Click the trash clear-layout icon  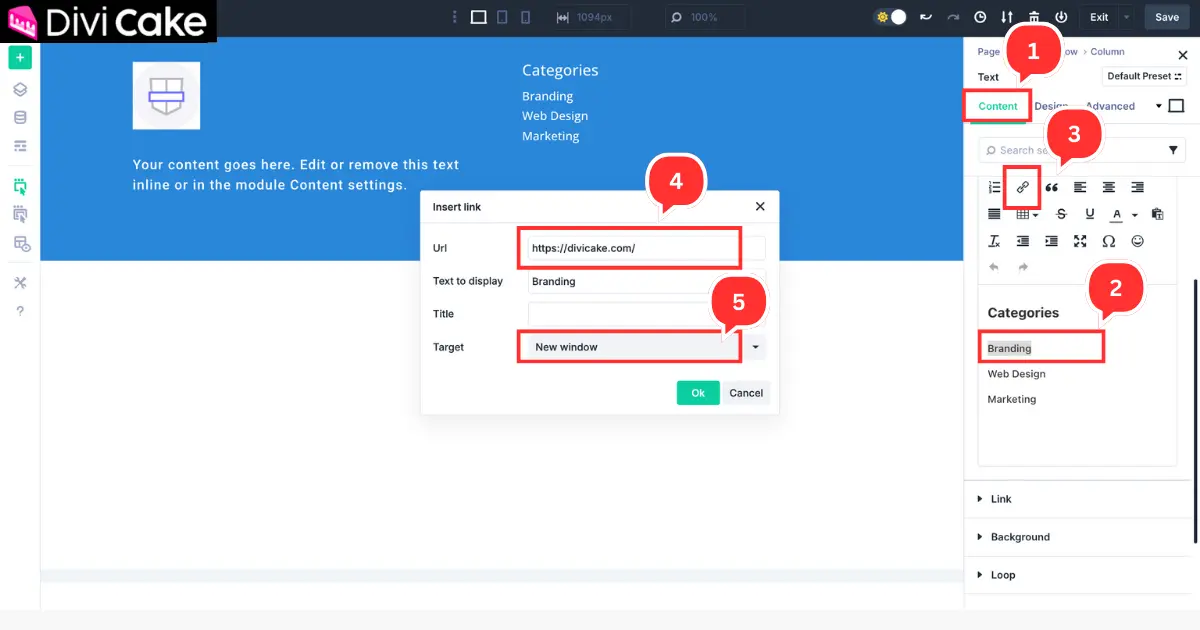coord(1034,17)
